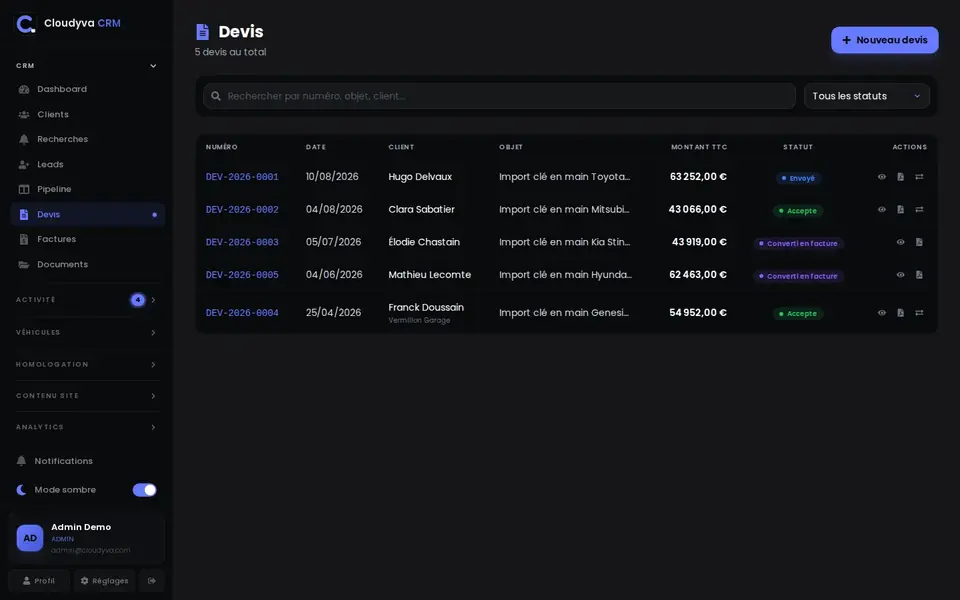The width and height of the screenshot is (960, 600).
Task: Open Dashboard in the sidebar
Action: tap(88, 89)
